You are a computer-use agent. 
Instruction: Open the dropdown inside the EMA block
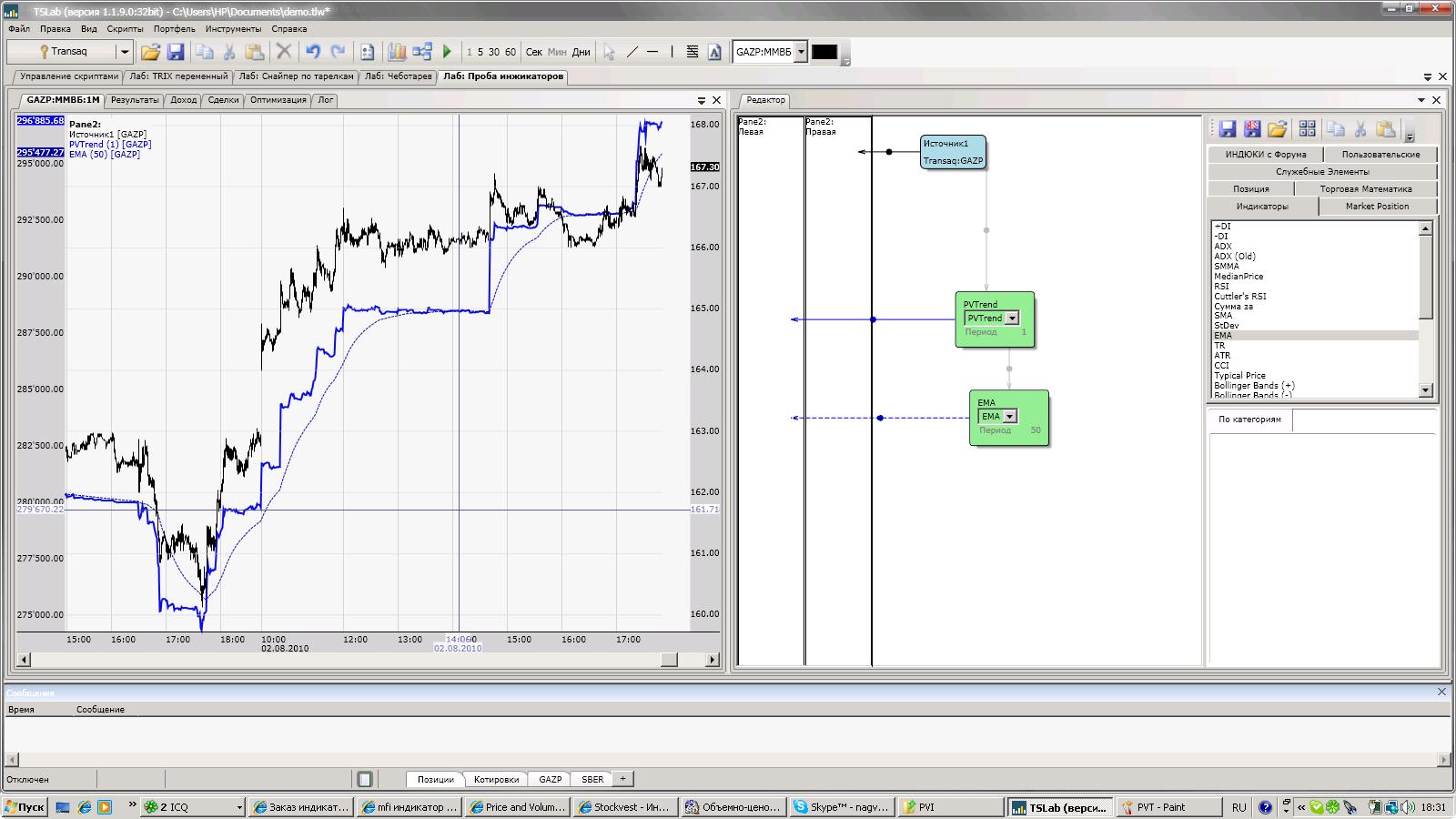(x=1009, y=417)
